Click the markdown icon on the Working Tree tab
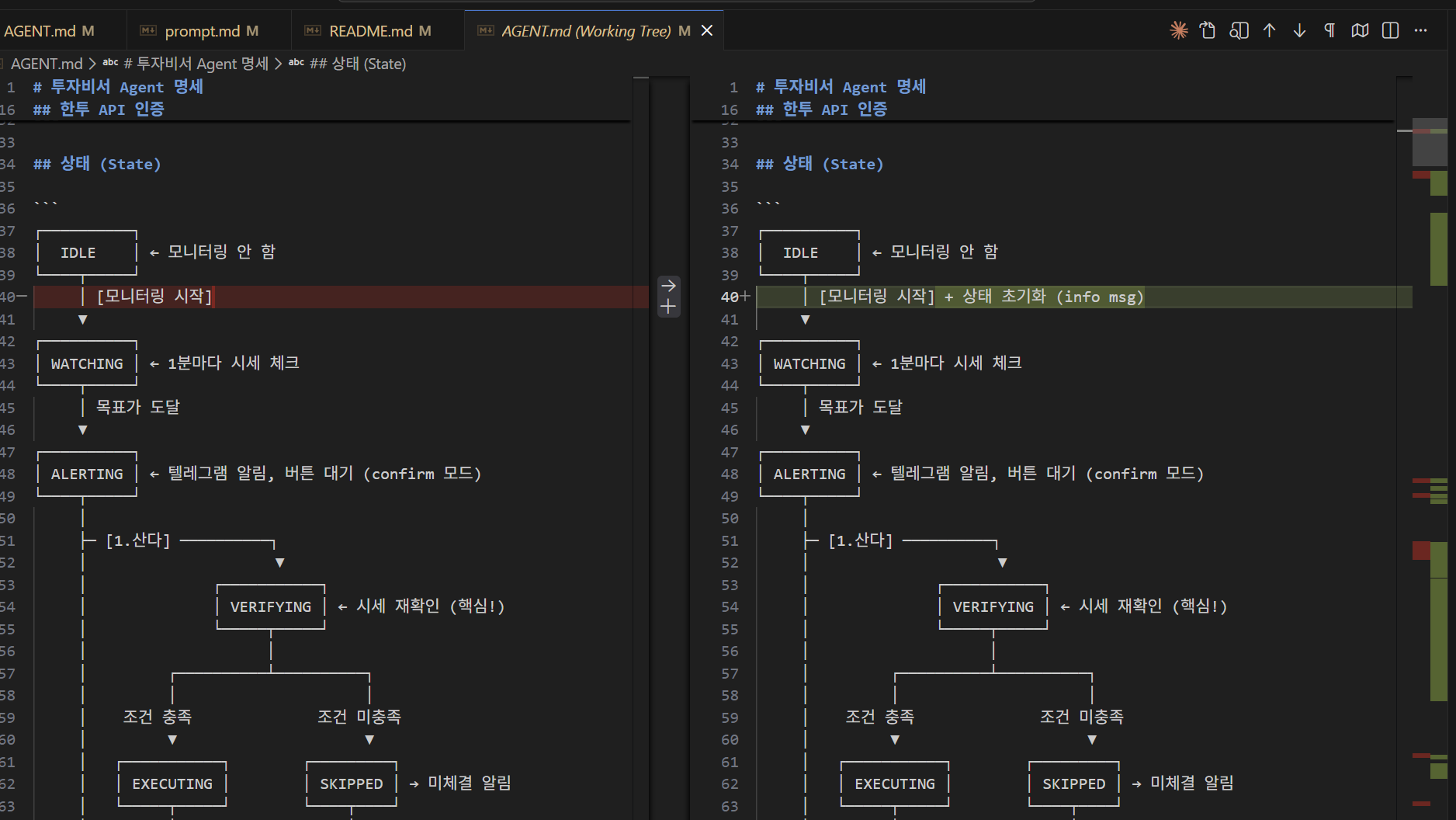Viewport: 1456px width, 820px height. [485, 30]
